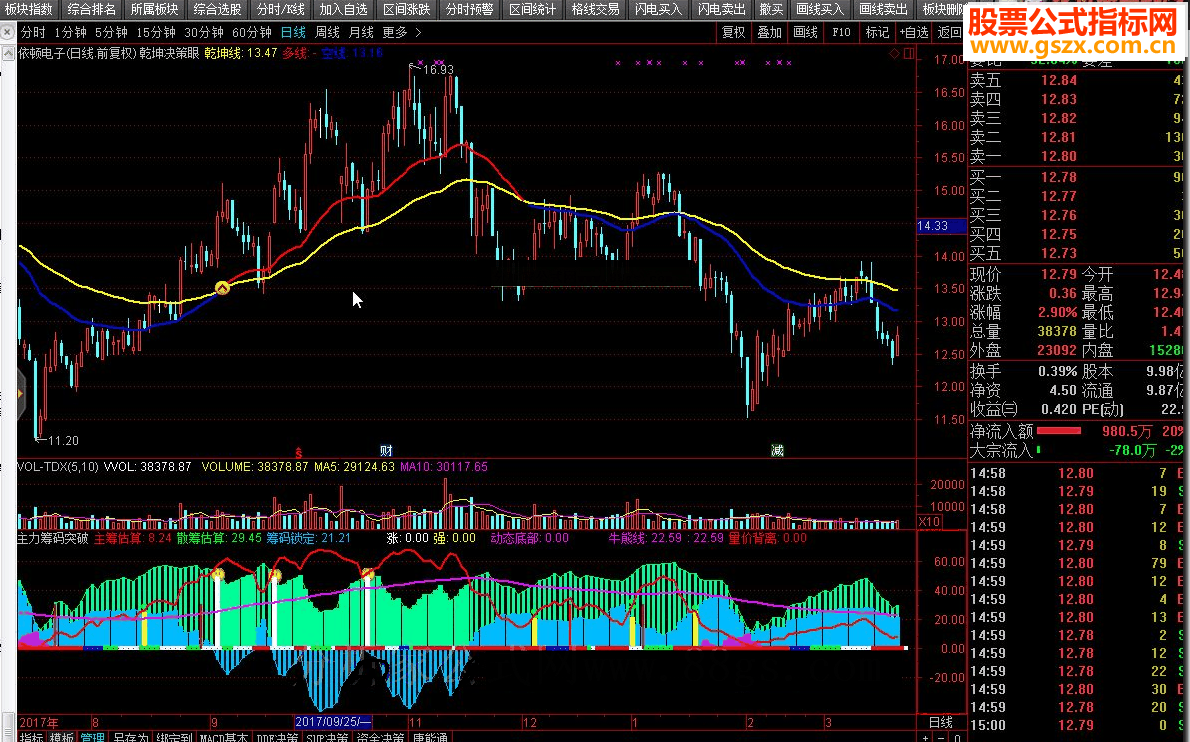
Task: Open 区间涨跌 tool
Action: 406,10
